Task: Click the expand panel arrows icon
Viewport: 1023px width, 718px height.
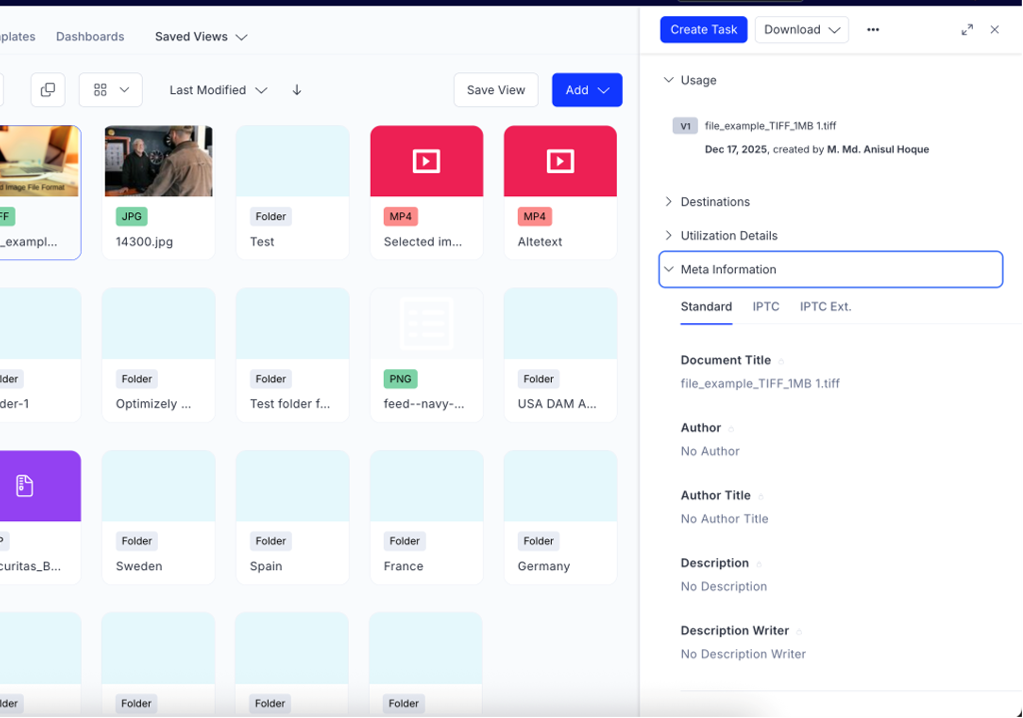Action: coord(967,29)
